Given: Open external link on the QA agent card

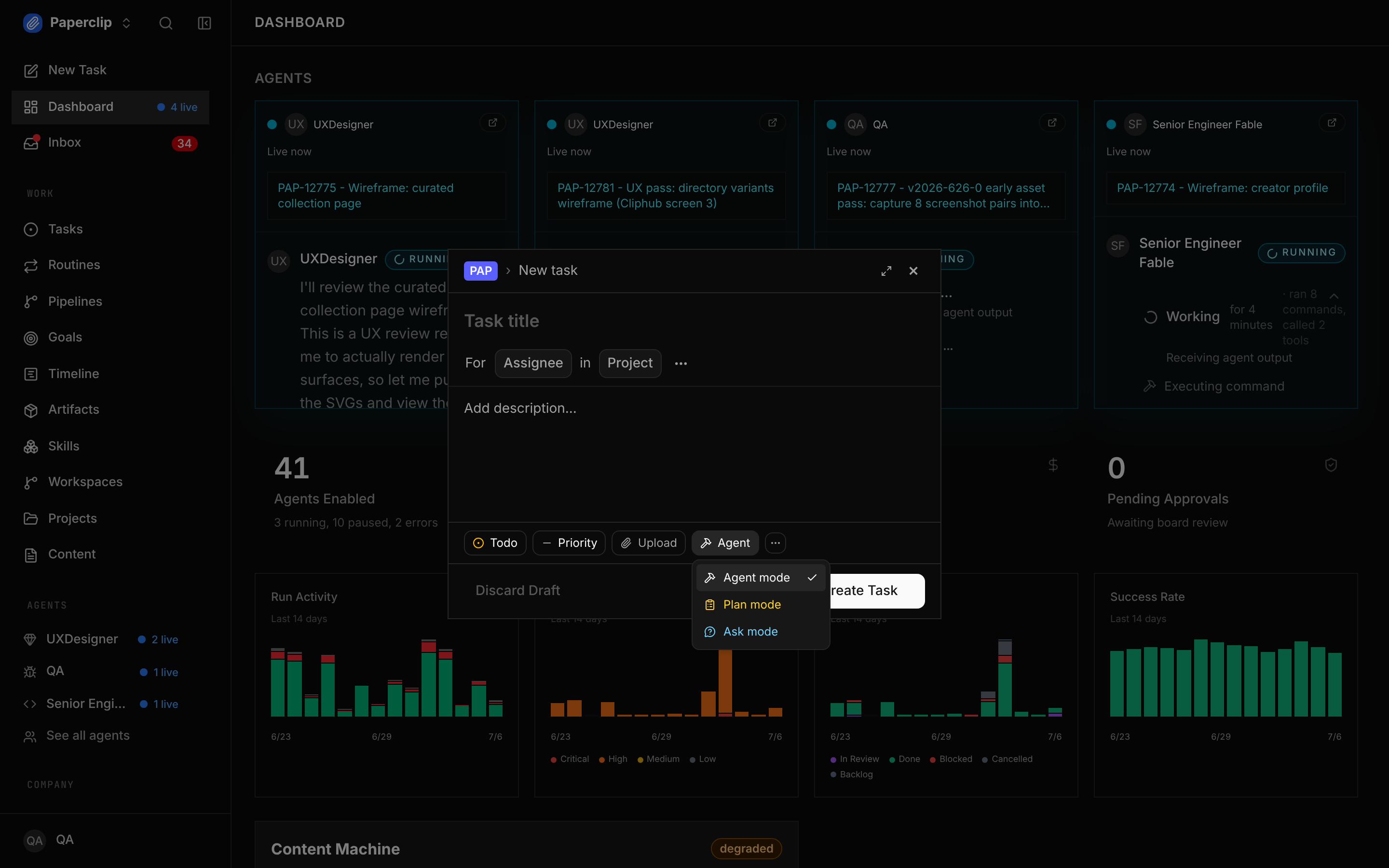Looking at the screenshot, I should pos(1052,123).
